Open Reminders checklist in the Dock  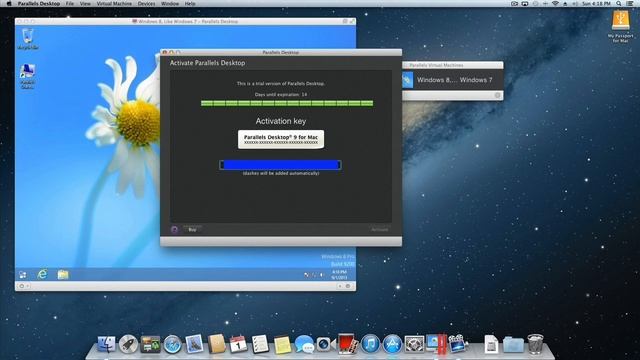coord(260,344)
